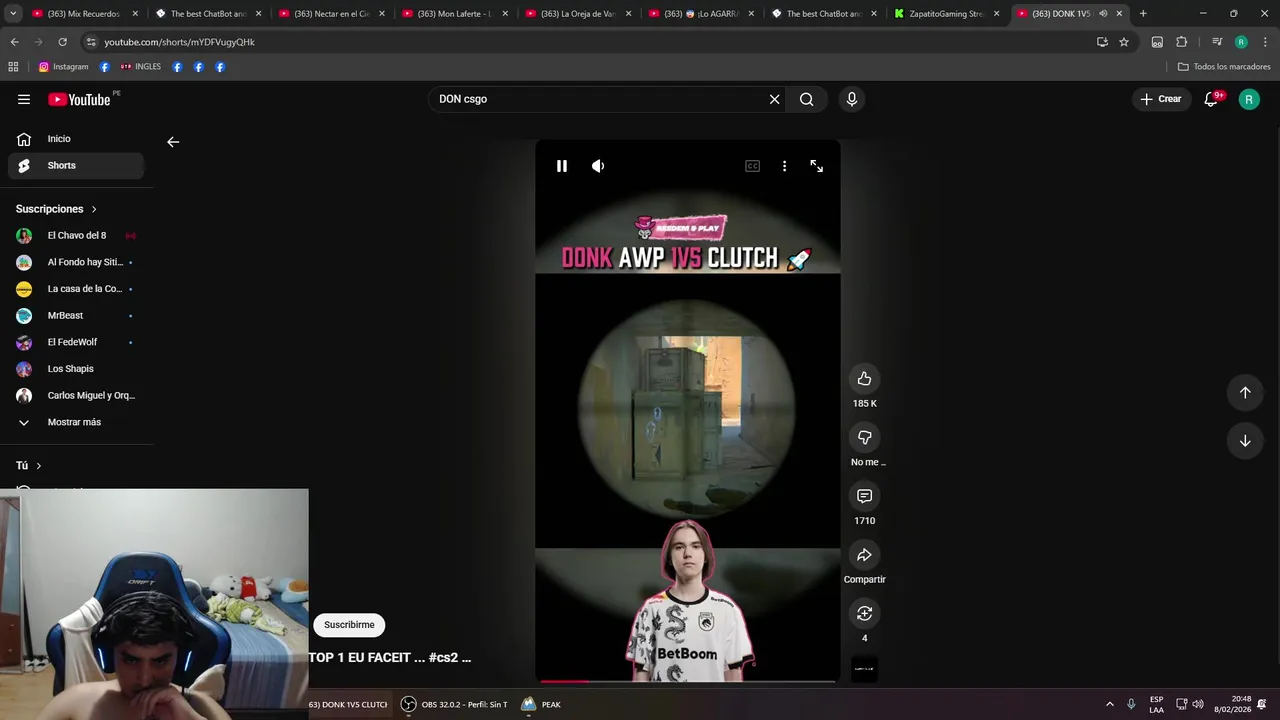Viewport: 1280px width, 720px height.
Task: Open La casa de La Co... channel
Action: point(76,289)
